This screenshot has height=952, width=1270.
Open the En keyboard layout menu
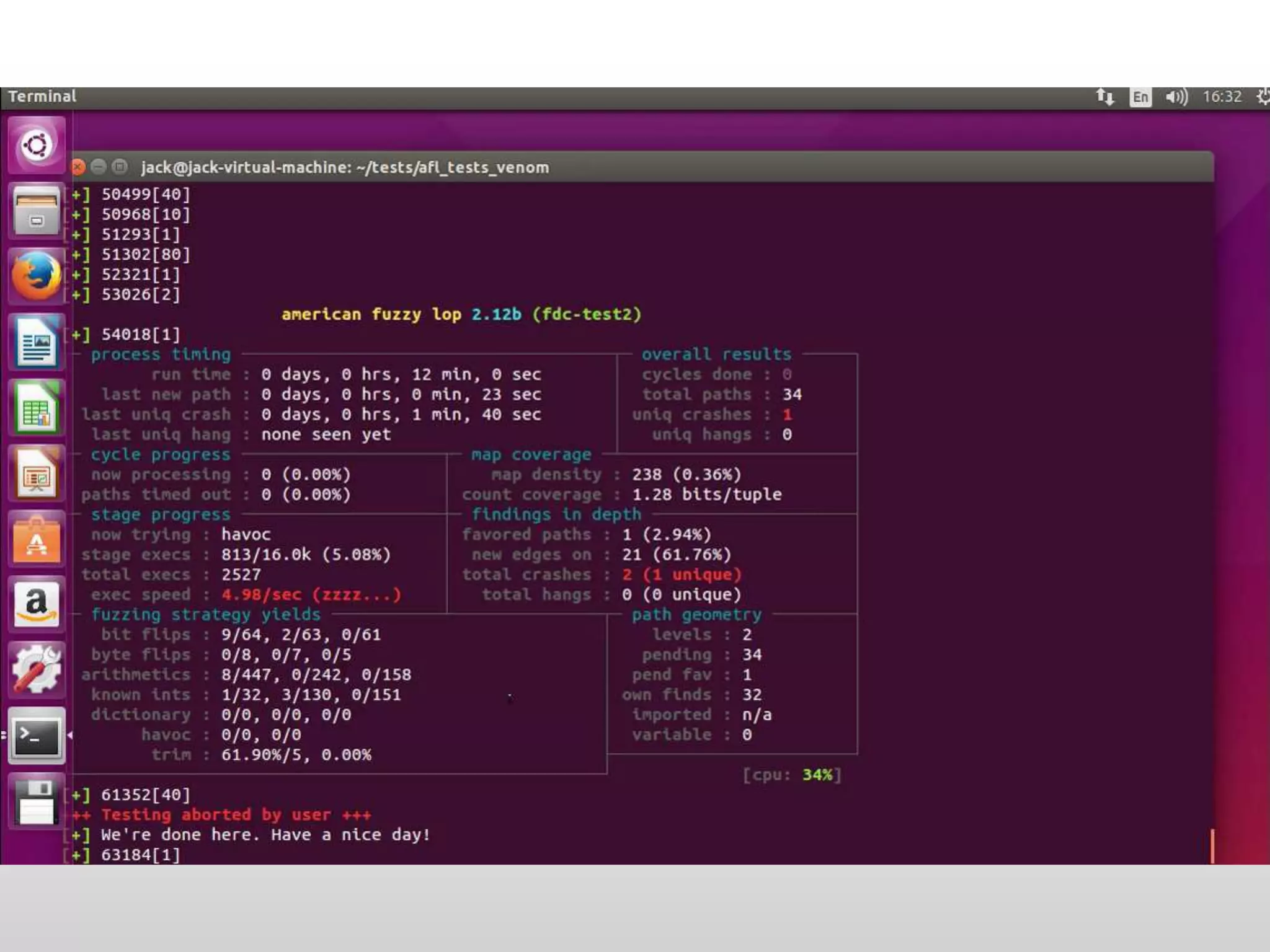(x=1140, y=97)
